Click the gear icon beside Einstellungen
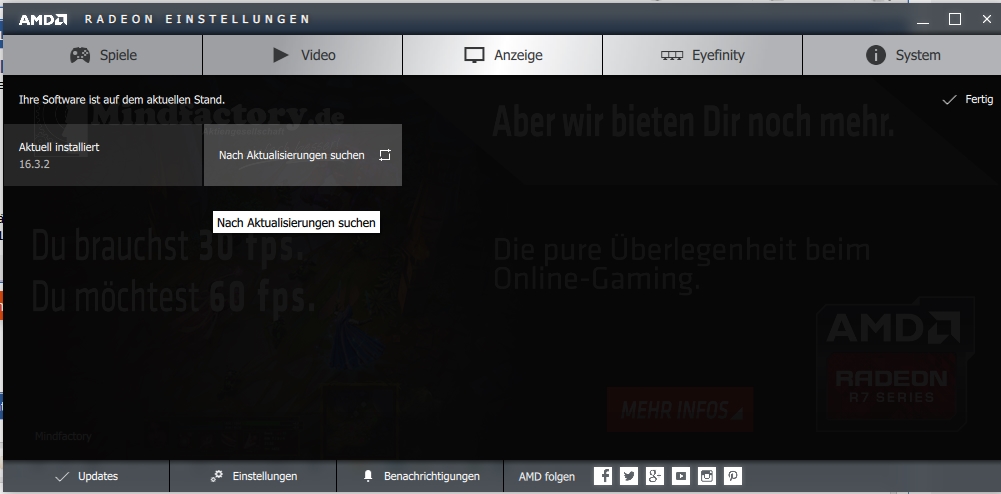 tap(217, 476)
